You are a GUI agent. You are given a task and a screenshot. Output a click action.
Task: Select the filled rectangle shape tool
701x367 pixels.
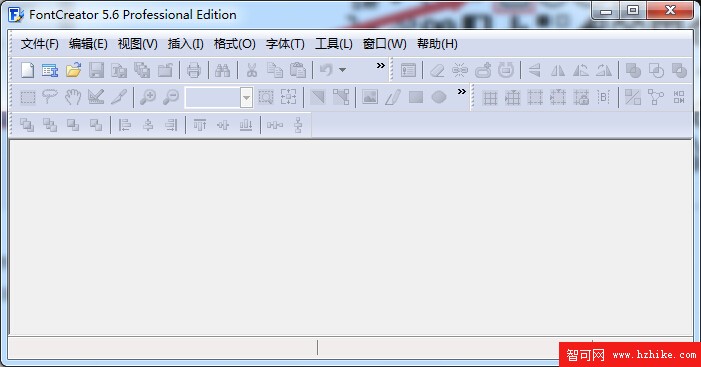point(416,97)
